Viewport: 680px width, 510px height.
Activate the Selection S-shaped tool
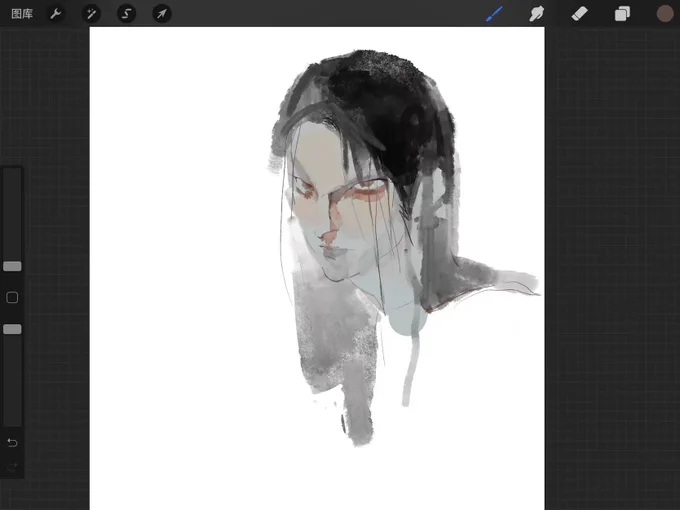pos(126,14)
